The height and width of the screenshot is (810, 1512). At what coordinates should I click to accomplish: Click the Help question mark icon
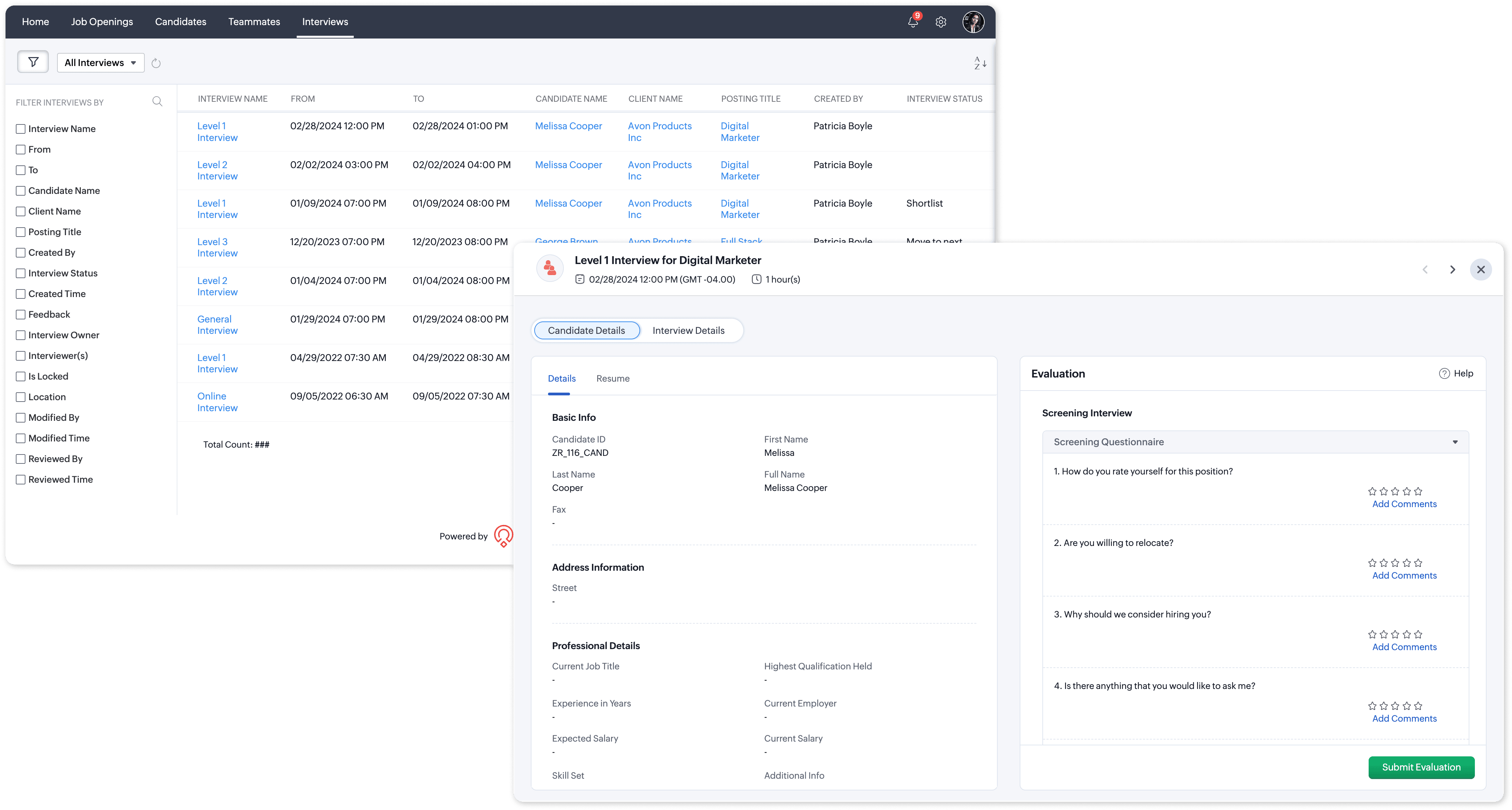(x=1445, y=374)
